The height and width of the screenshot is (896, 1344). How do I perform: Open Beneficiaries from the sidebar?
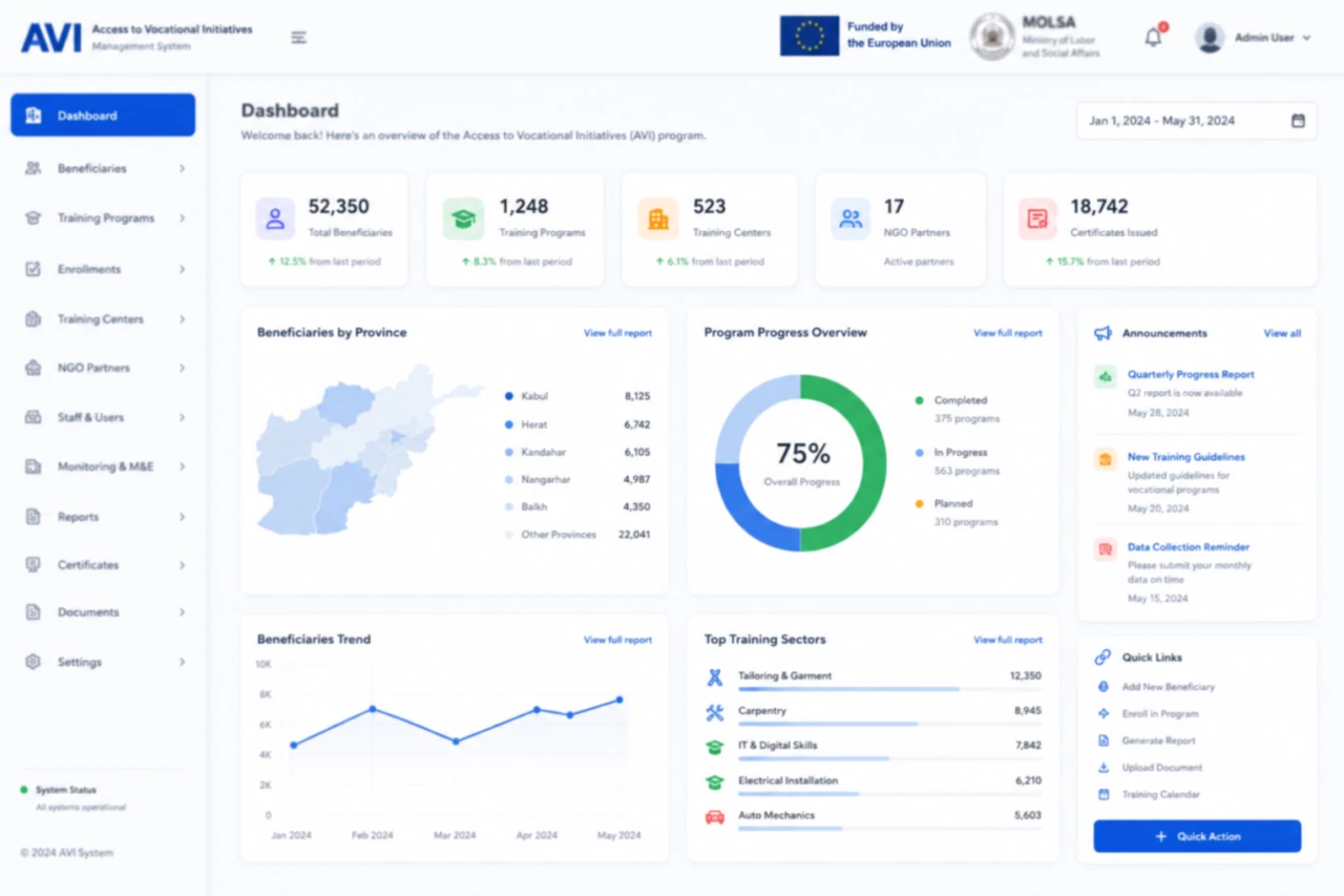tap(103, 168)
